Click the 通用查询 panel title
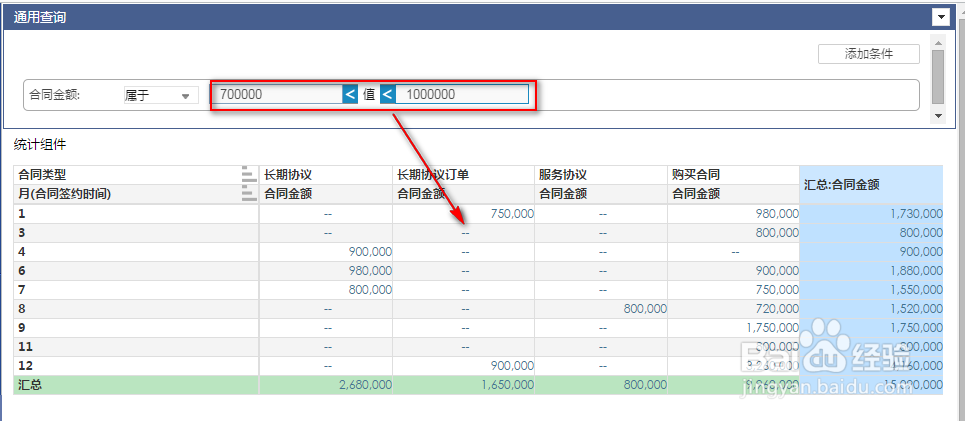Image resolution: width=965 pixels, height=421 pixels. click(x=40, y=17)
